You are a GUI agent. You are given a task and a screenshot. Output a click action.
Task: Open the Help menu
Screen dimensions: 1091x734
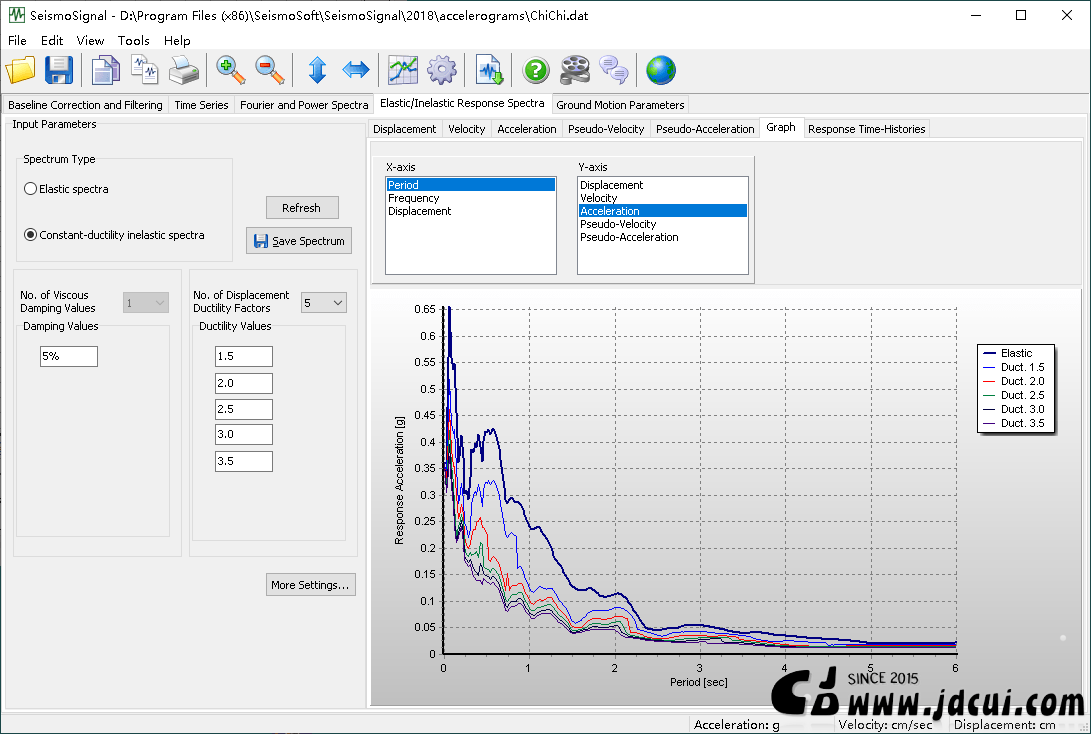[177, 40]
